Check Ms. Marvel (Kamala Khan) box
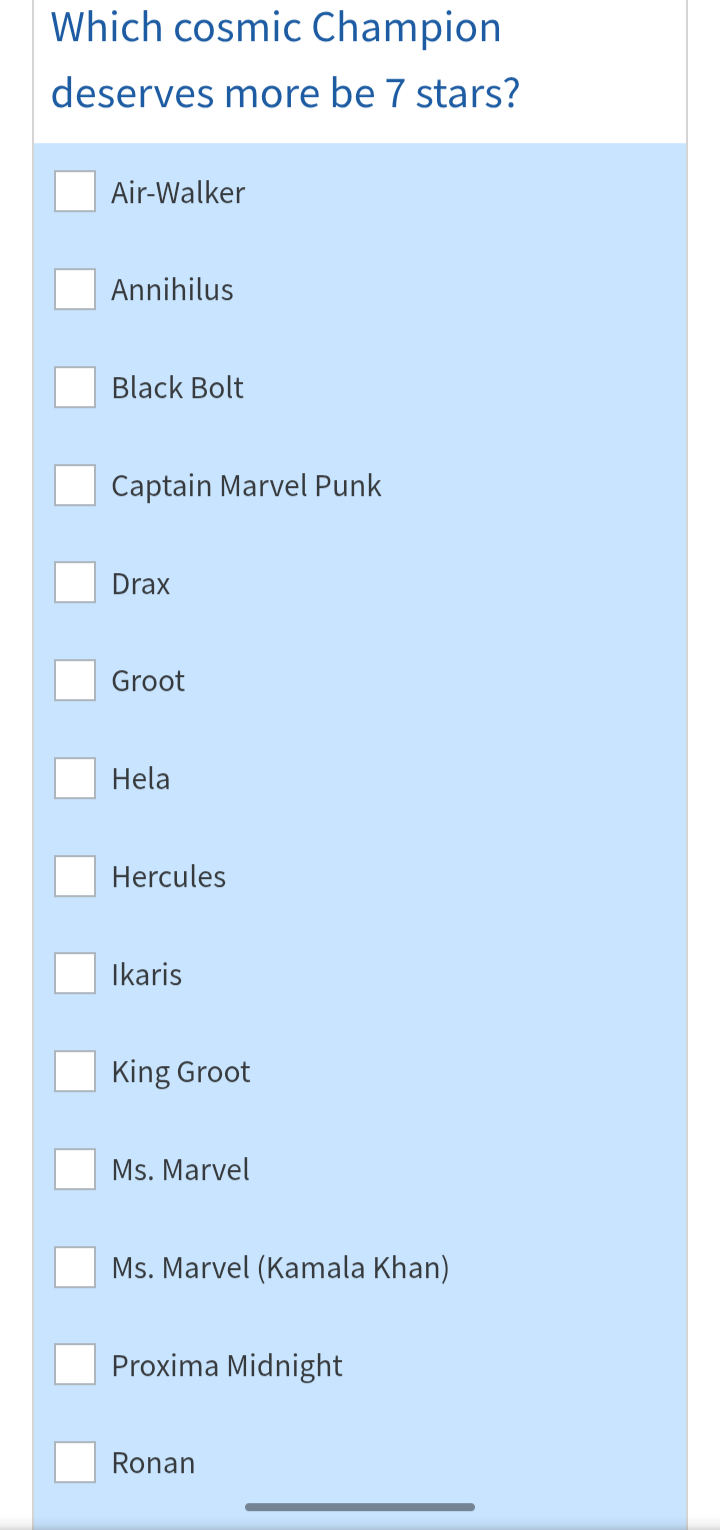 click(75, 1268)
